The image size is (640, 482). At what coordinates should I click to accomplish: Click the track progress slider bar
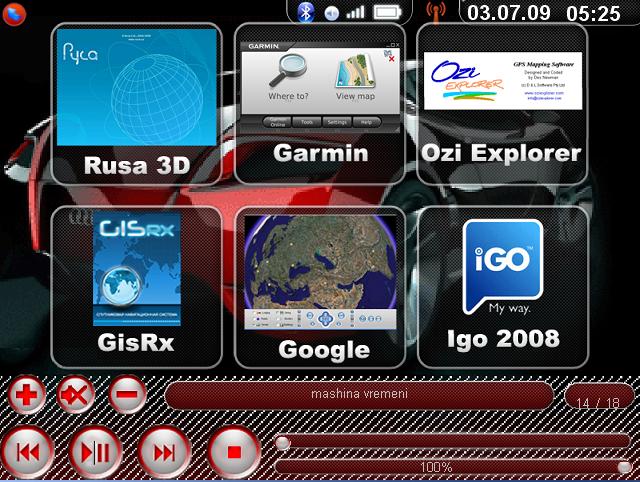[x=452, y=441]
